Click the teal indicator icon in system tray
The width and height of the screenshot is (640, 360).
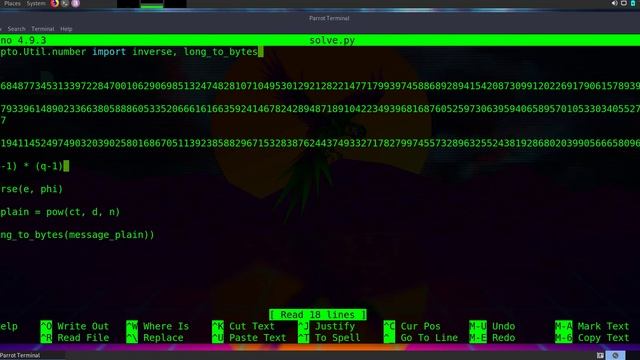(x=633, y=3)
